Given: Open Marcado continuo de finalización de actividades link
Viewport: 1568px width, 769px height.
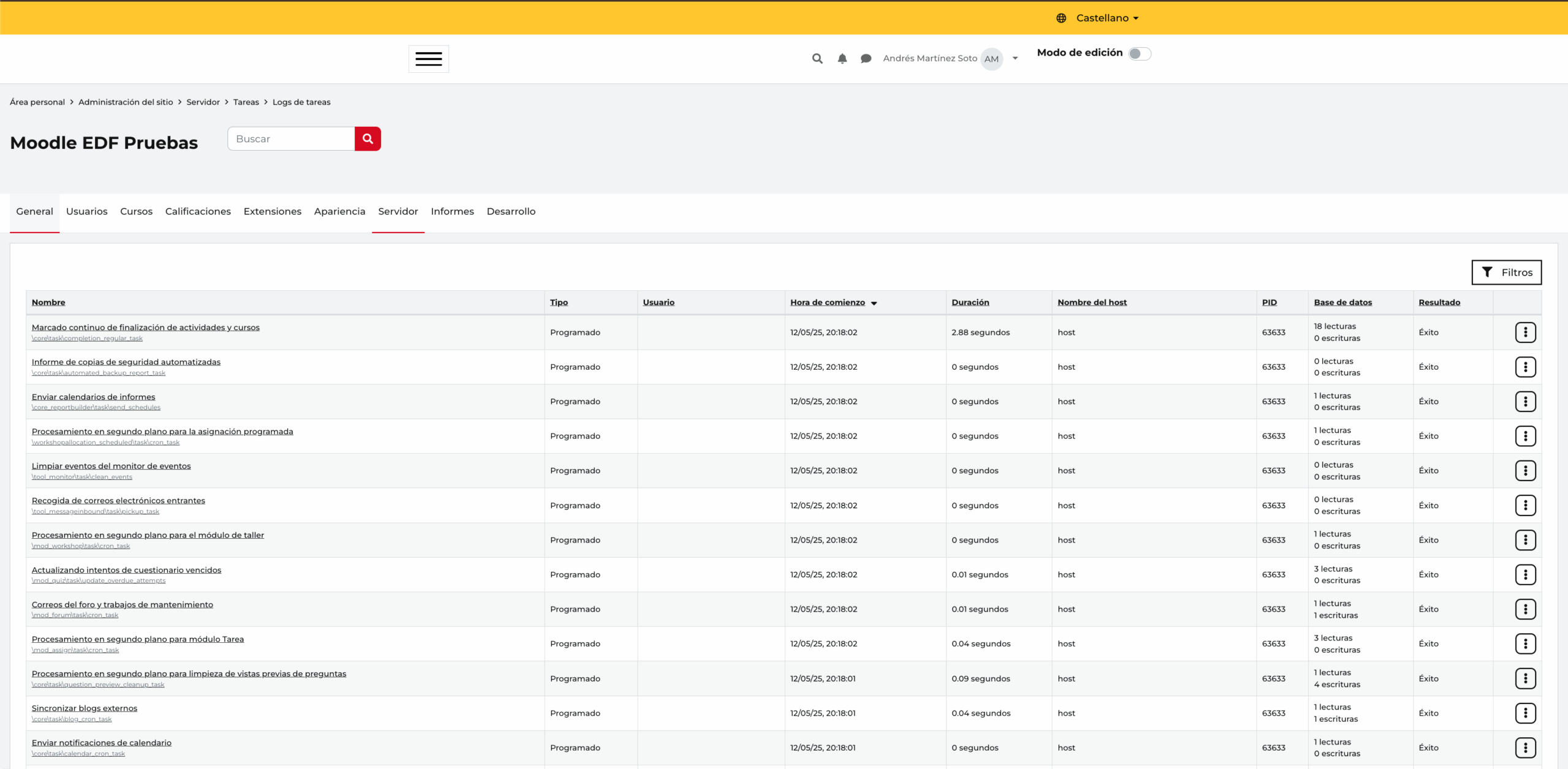Looking at the screenshot, I should pos(146,328).
